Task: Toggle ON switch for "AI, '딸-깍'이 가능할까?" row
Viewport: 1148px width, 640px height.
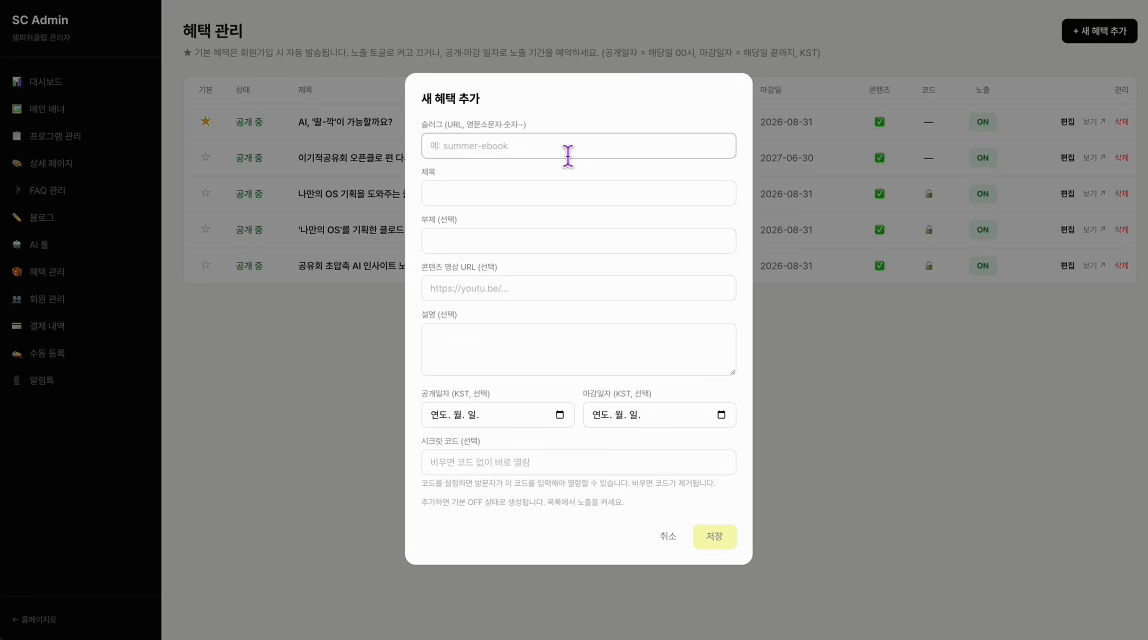Action: 983,122
